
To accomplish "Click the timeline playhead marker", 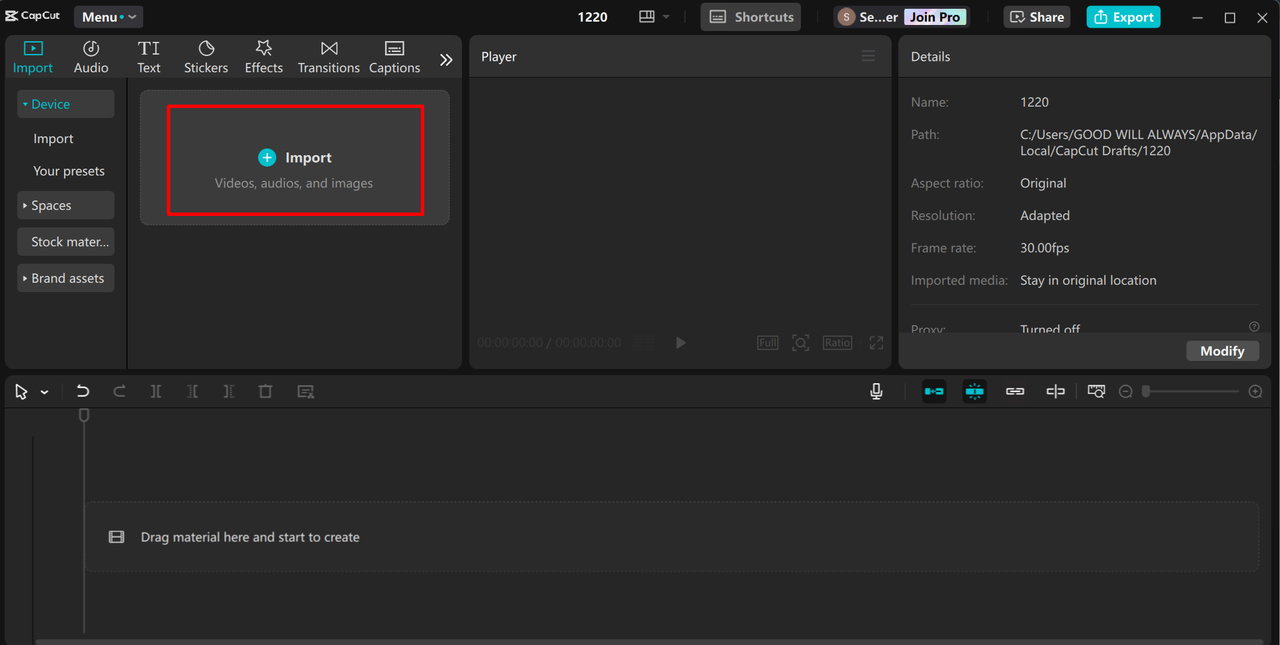I will click(x=84, y=415).
